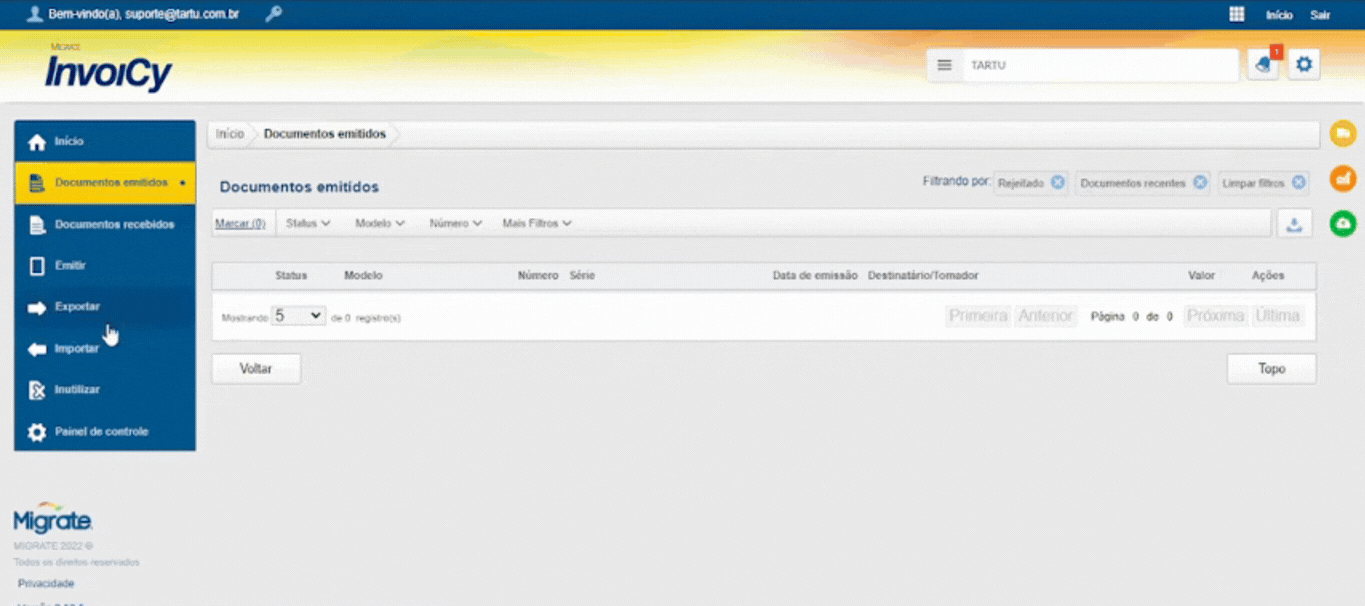The image size is (1365, 606).
Task: Click the yellow round side icon
Action: tap(1342, 133)
